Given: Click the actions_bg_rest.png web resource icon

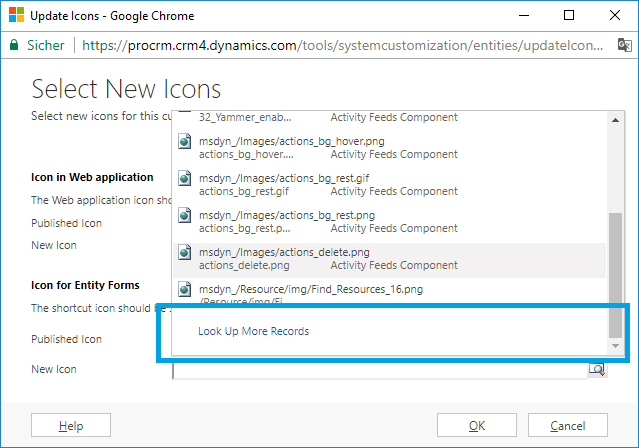Looking at the screenshot, I should [x=184, y=215].
